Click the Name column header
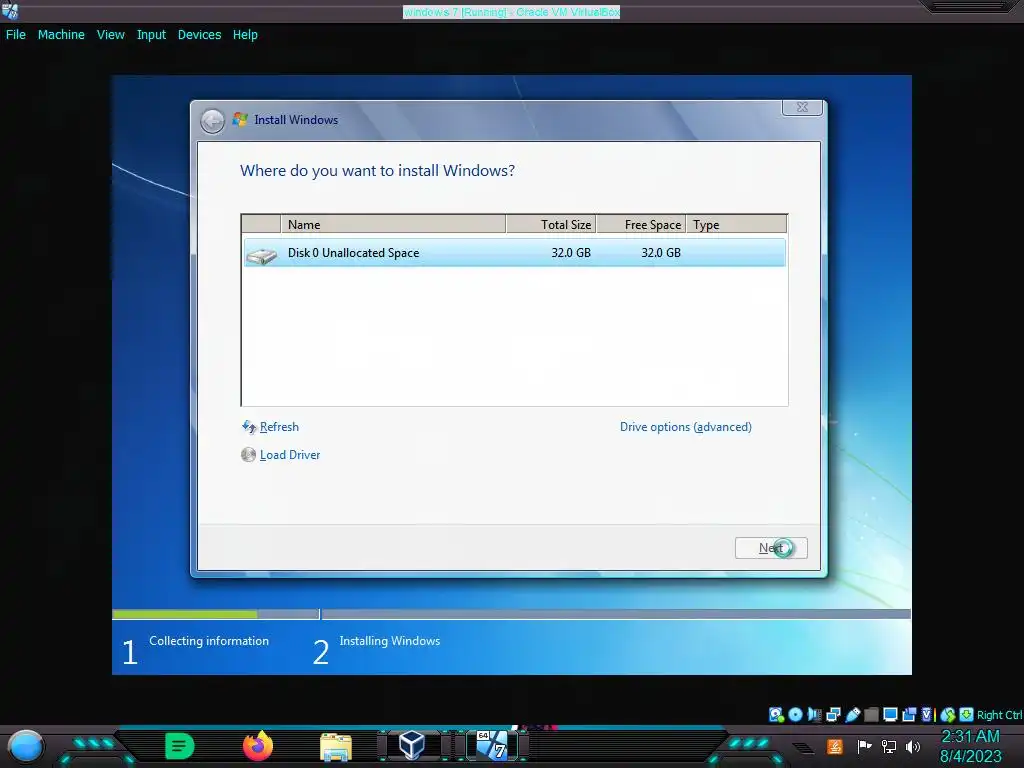This screenshot has width=1024, height=768. (x=393, y=224)
